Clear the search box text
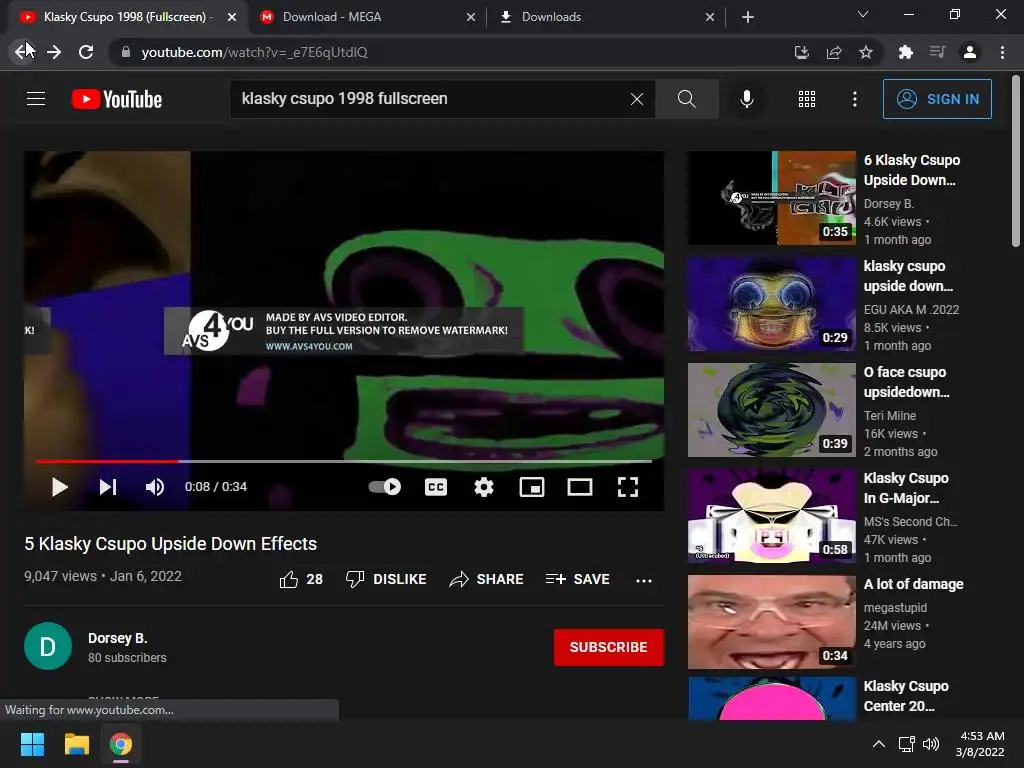Screen dimensions: 1024x768 (x=637, y=99)
